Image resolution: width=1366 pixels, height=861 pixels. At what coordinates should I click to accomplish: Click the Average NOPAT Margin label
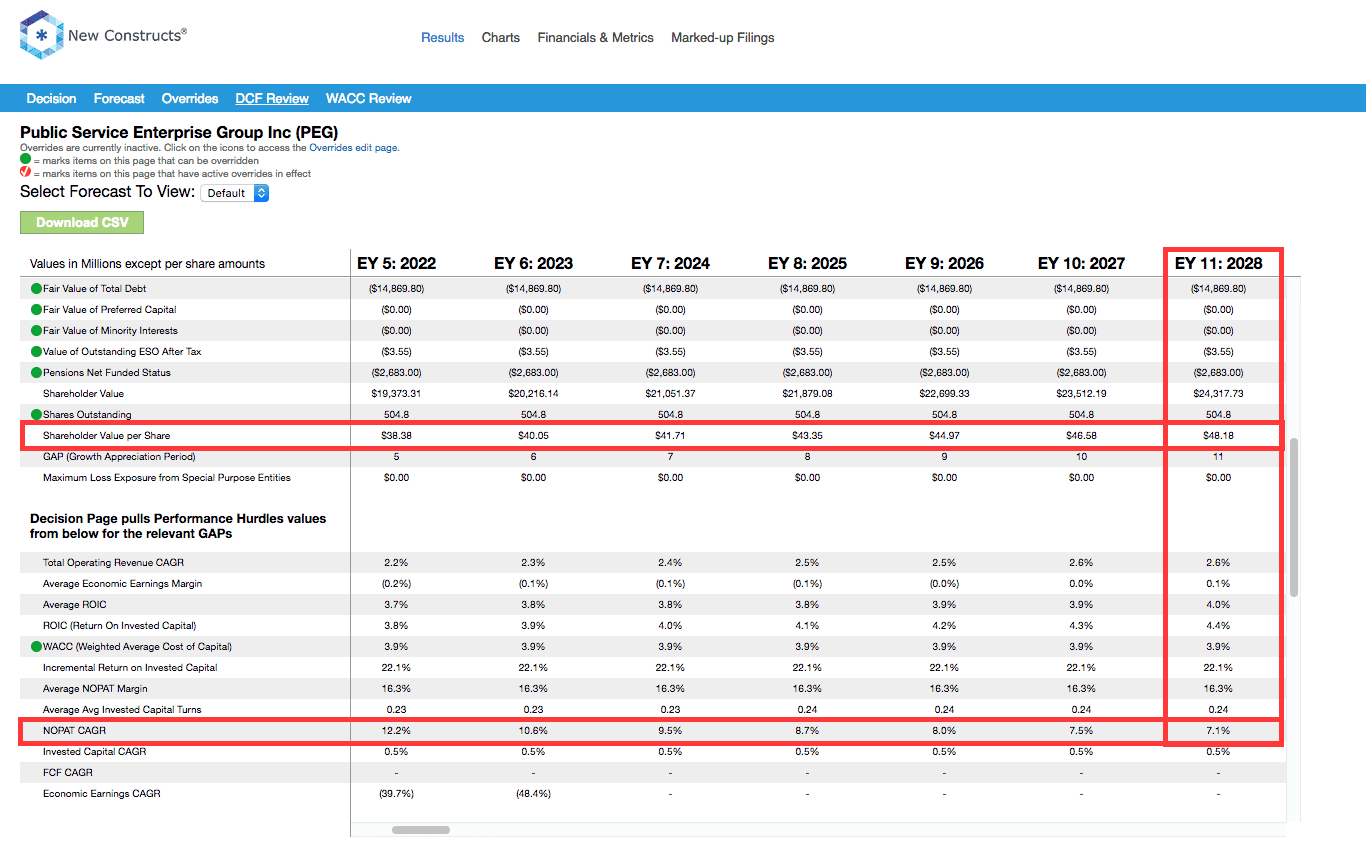96,689
